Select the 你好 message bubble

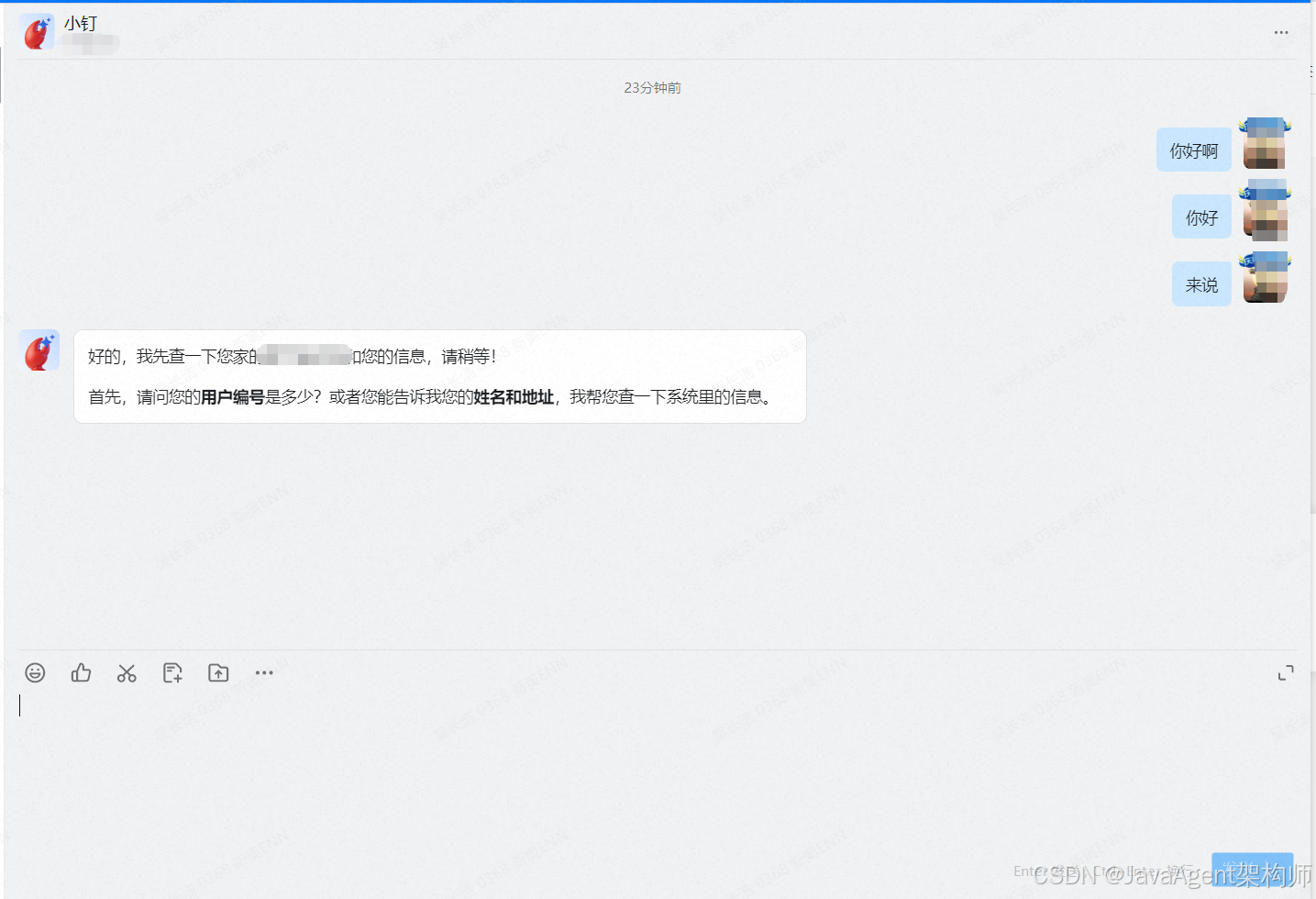click(1201, 216)
